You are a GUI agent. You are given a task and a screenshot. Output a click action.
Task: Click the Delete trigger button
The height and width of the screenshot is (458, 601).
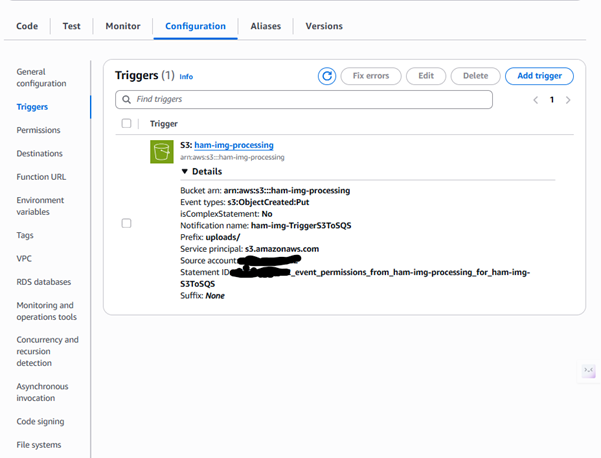click(475, 76)
